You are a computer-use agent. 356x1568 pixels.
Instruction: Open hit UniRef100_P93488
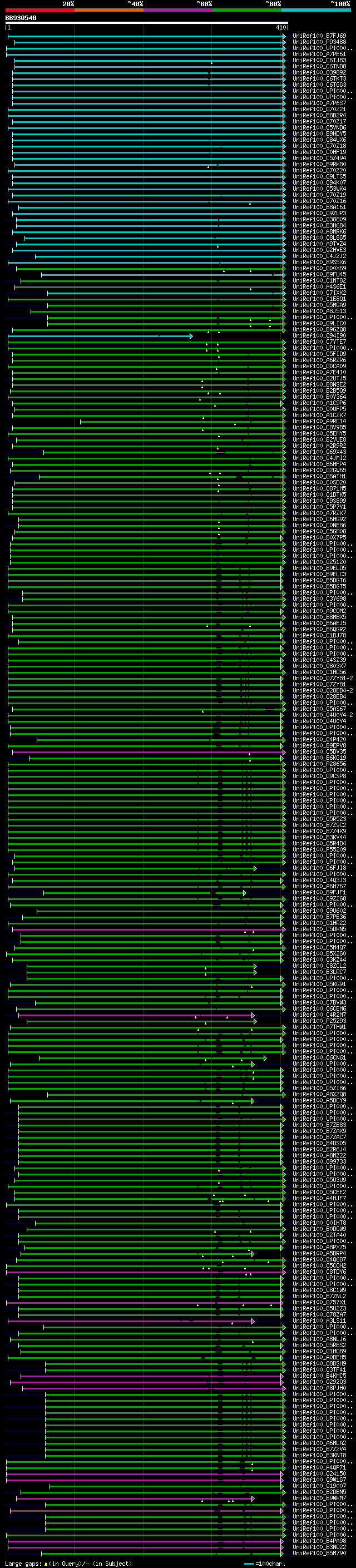319,42
